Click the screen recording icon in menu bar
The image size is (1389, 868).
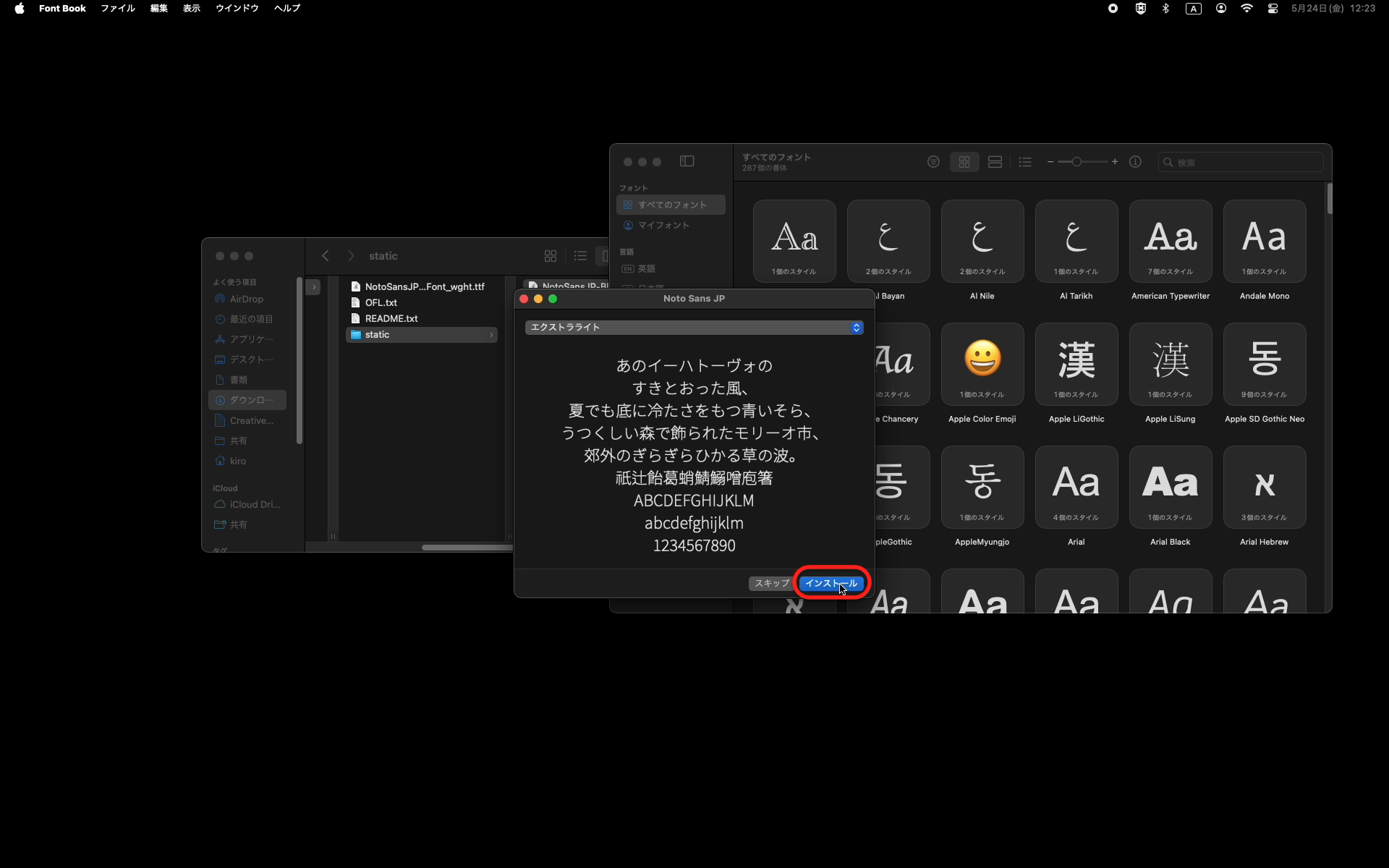coord(1113,9)
